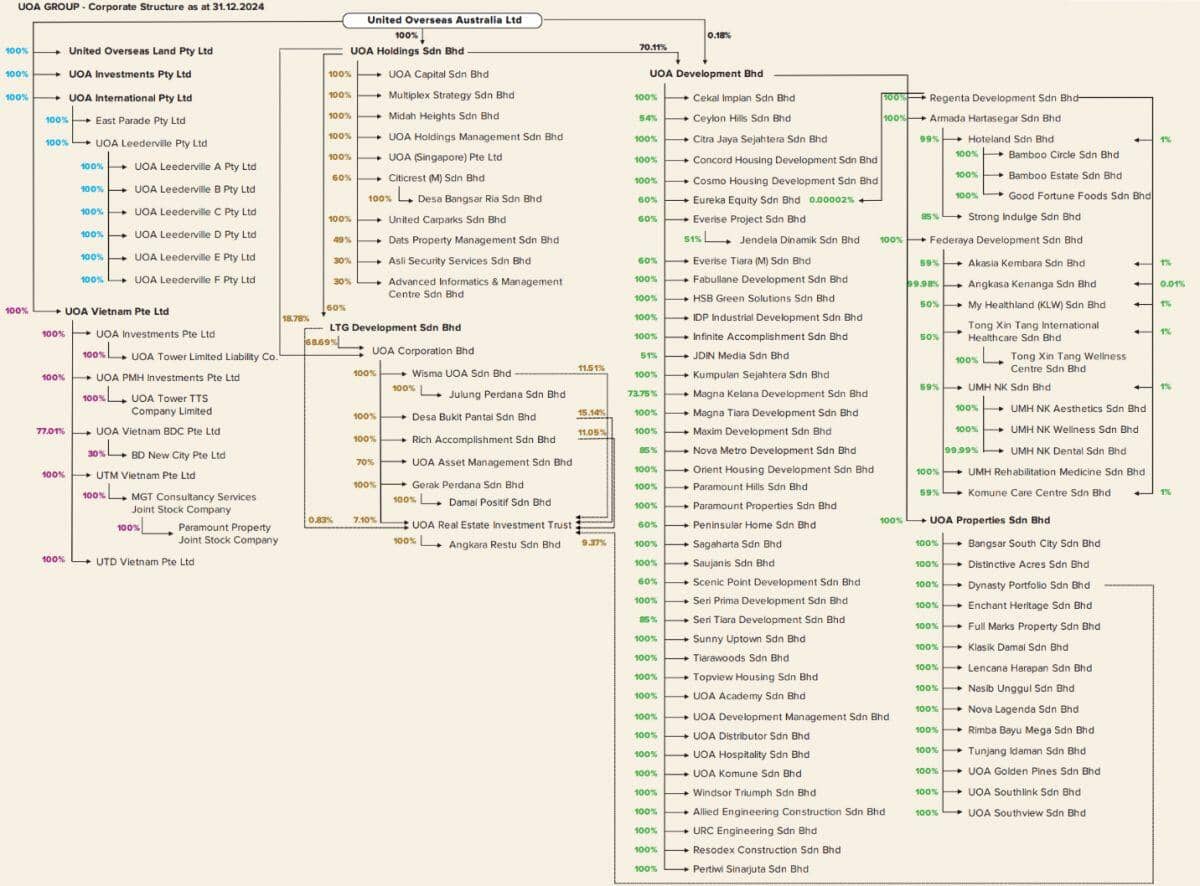The image size is (1200, 886).
Task: Click the United Overseas Australia Ltd box
Action: coord(443,20)
